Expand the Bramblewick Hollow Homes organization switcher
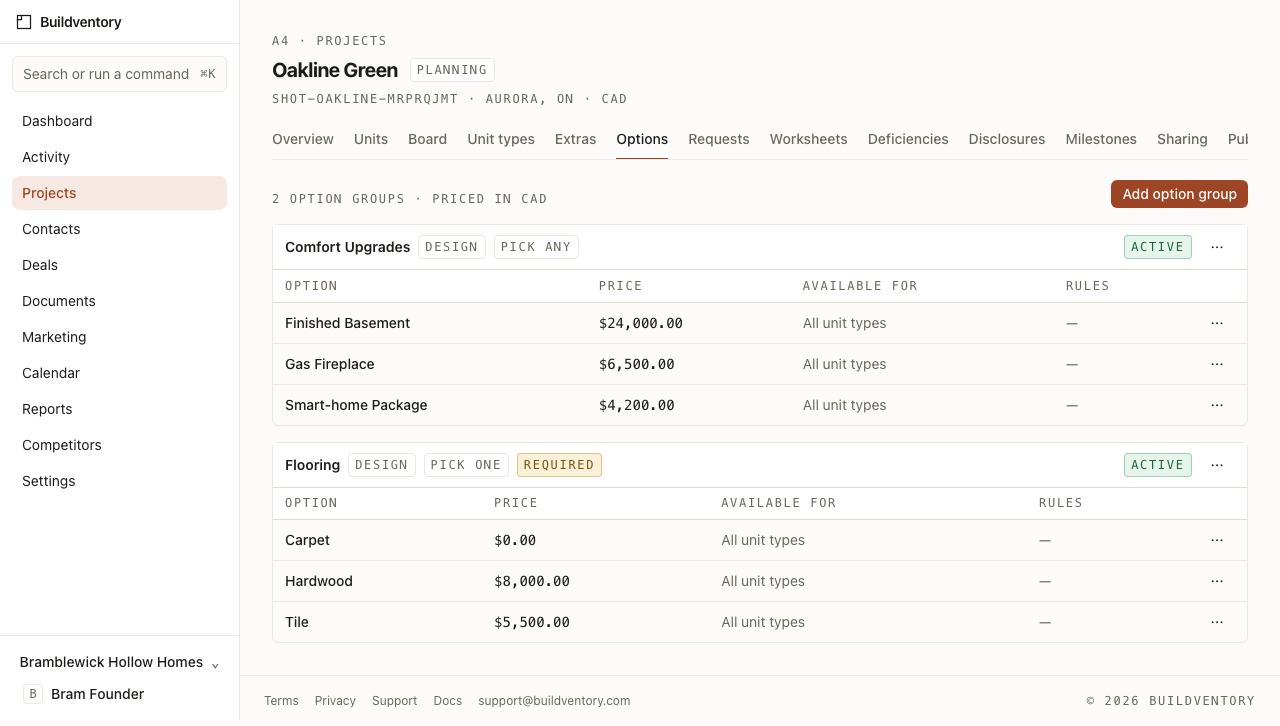The height and width of the screenshot is (726, 1280). coord(119,662)
